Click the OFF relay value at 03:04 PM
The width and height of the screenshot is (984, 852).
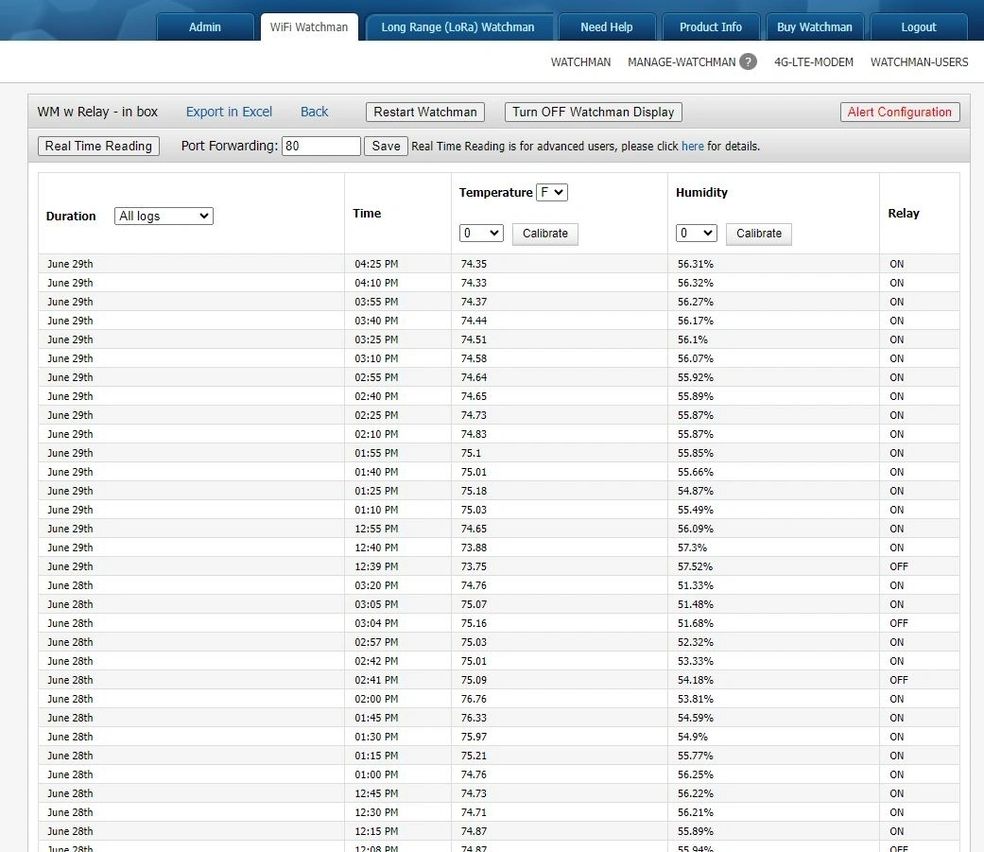pos(899,623)
